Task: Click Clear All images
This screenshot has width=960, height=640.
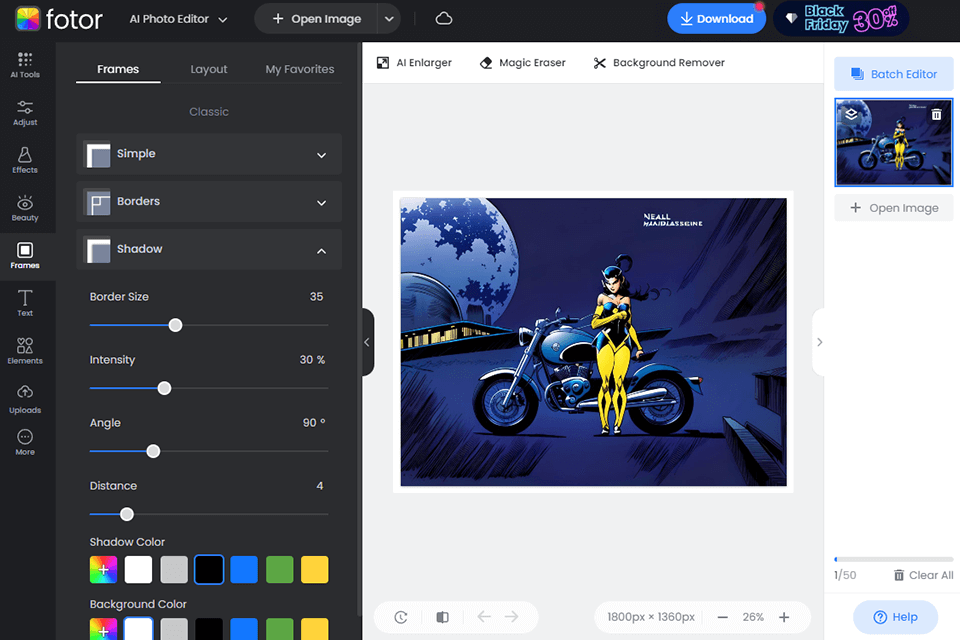Action: click(x=923, y=575)
